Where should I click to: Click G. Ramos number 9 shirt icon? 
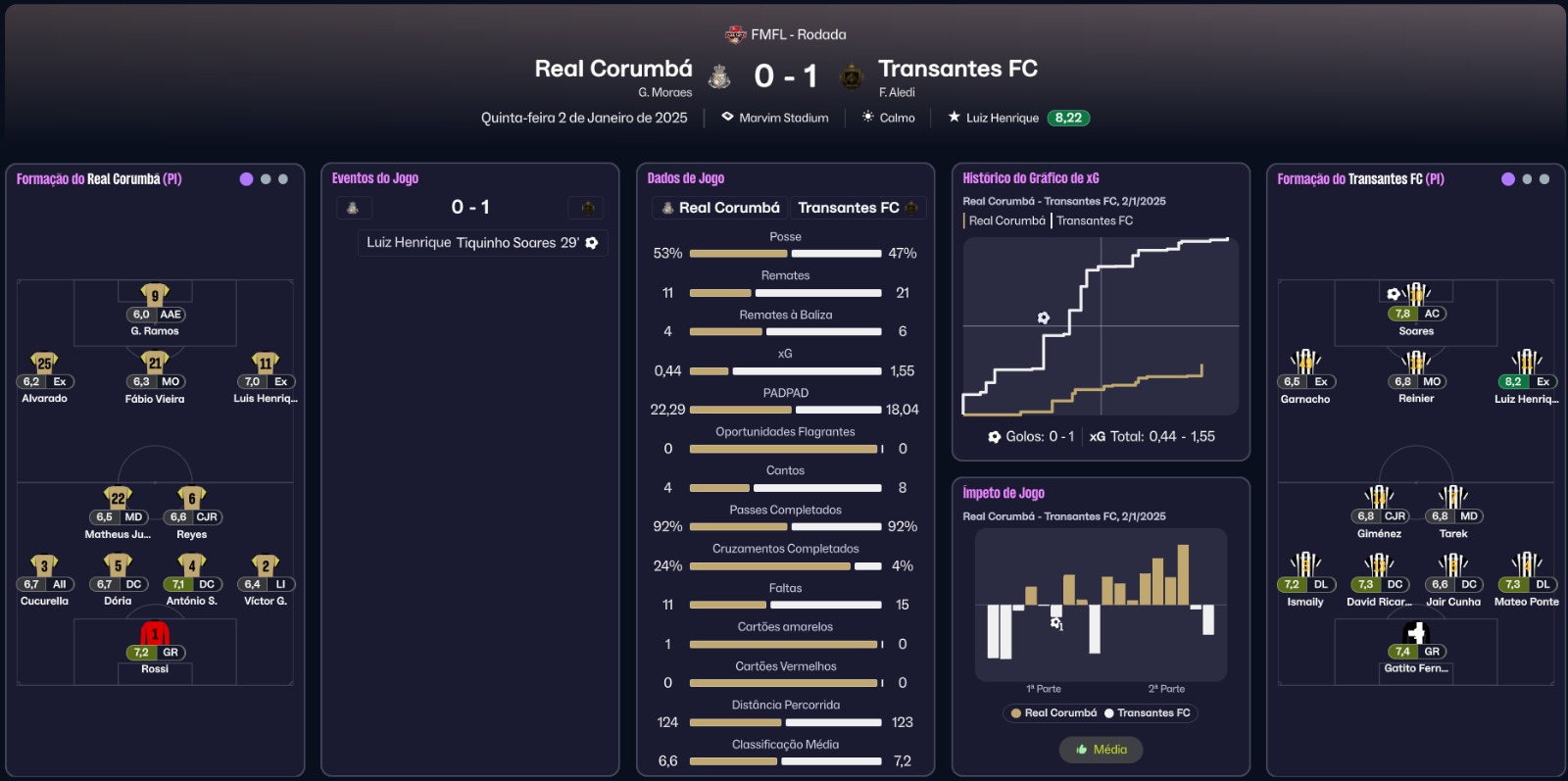pyautogui.click(x=155, y=294)
